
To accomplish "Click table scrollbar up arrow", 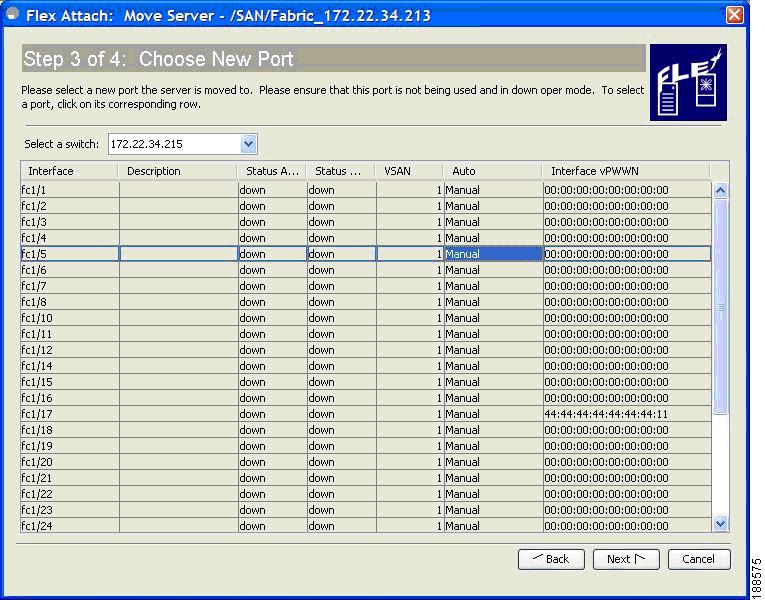I will tap(721, 191).
